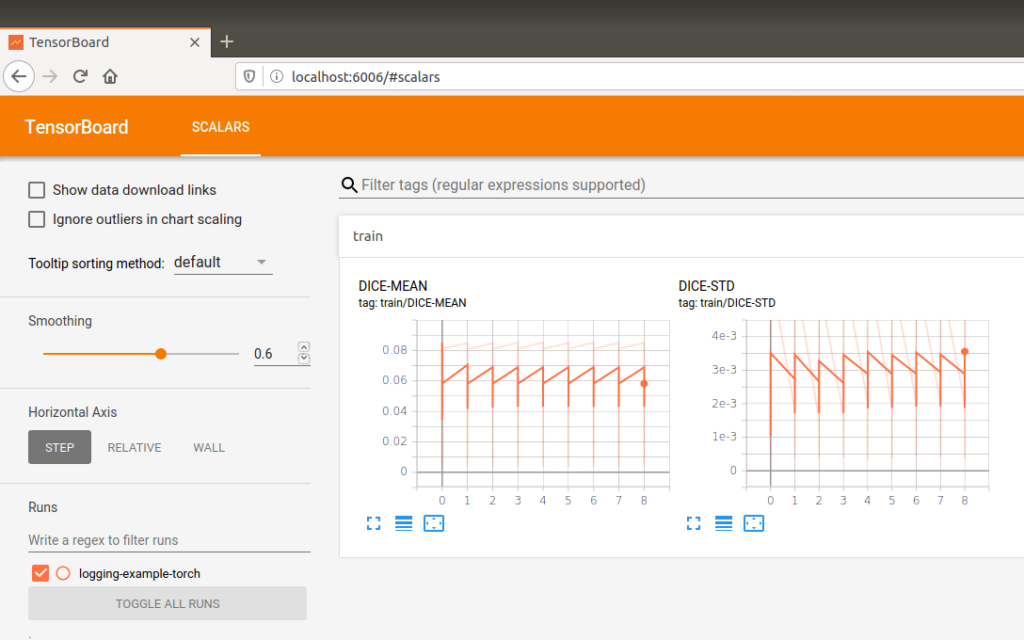
Task: Click the tag: train/DICE-STD label
Action: 727,303
